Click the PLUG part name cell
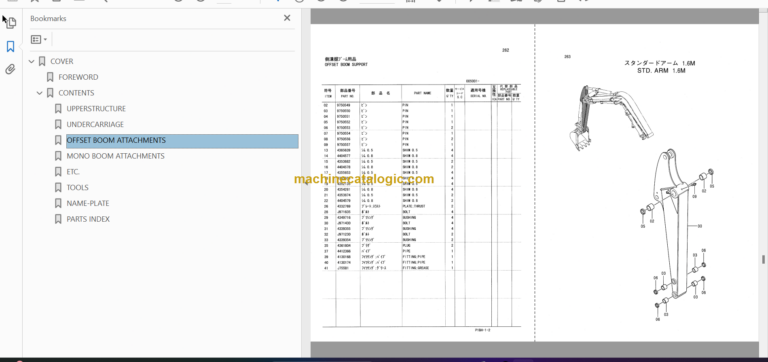Image resolution: width=768 pixels, height=362 pixels. coord(407,245)
